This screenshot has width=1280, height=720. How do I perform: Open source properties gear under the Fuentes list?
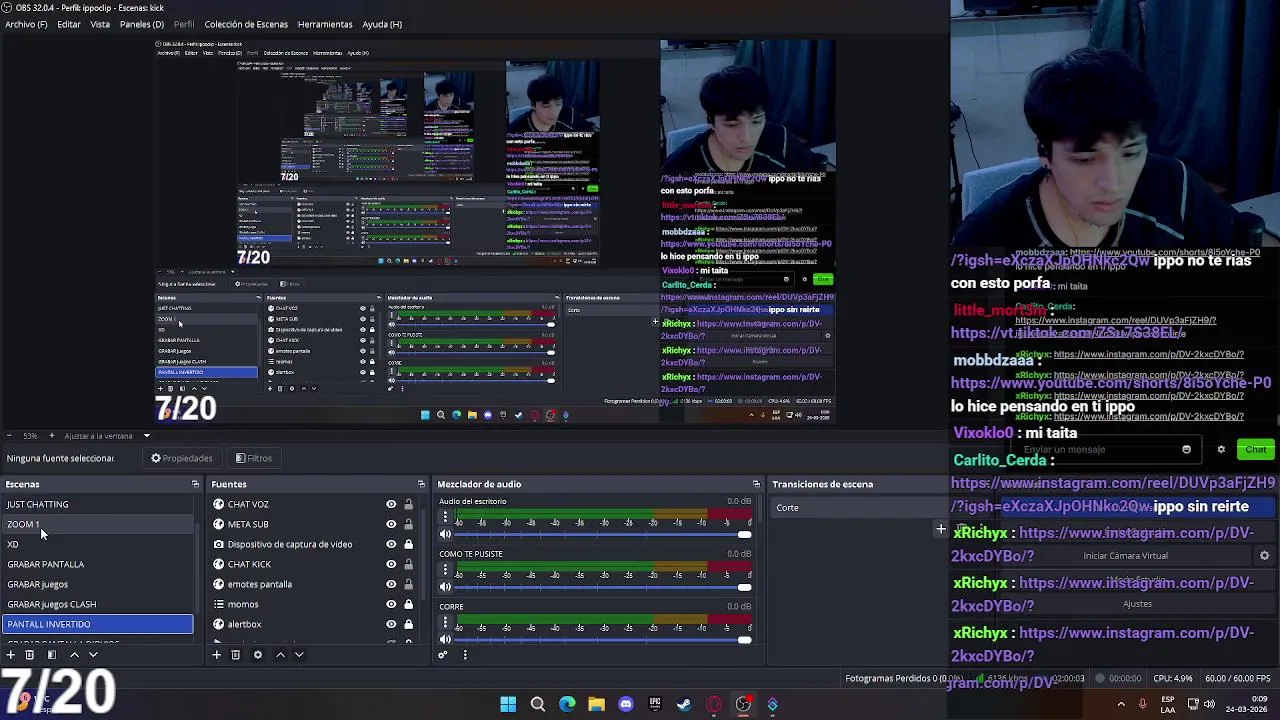click(x=257, y=655)
